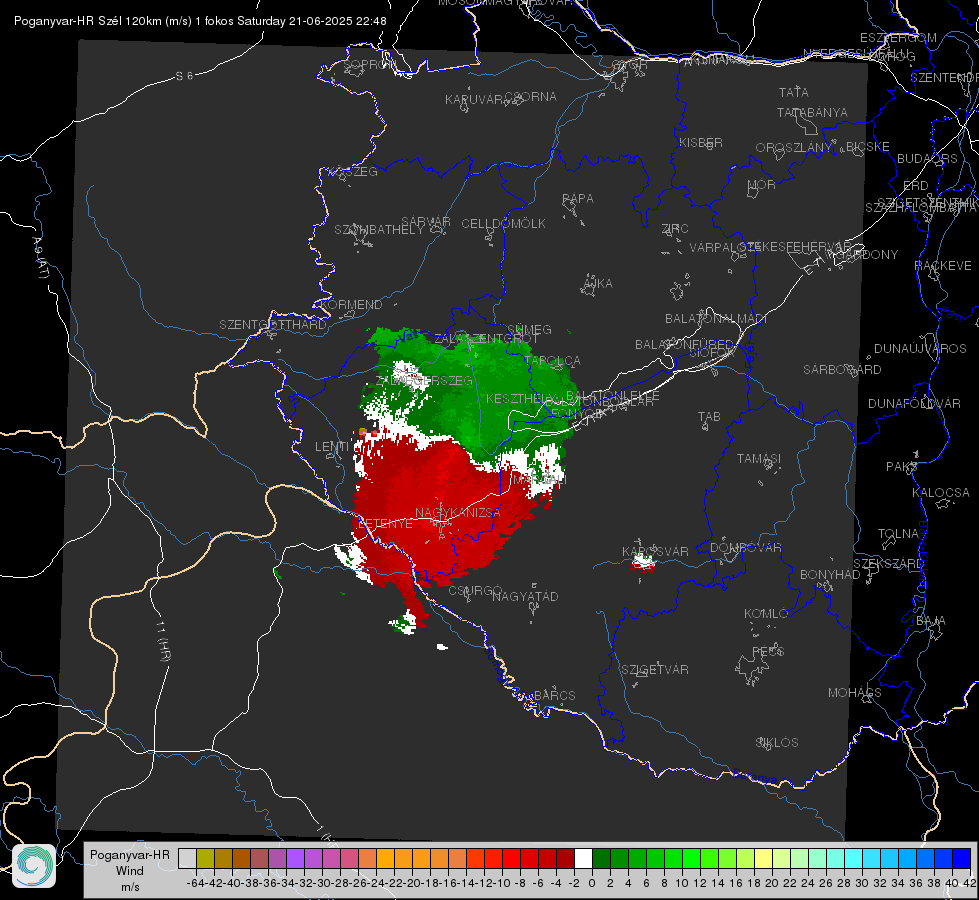
Task: Click the Poganyvar-HR Wind m/s legend label
Action: 130,870
